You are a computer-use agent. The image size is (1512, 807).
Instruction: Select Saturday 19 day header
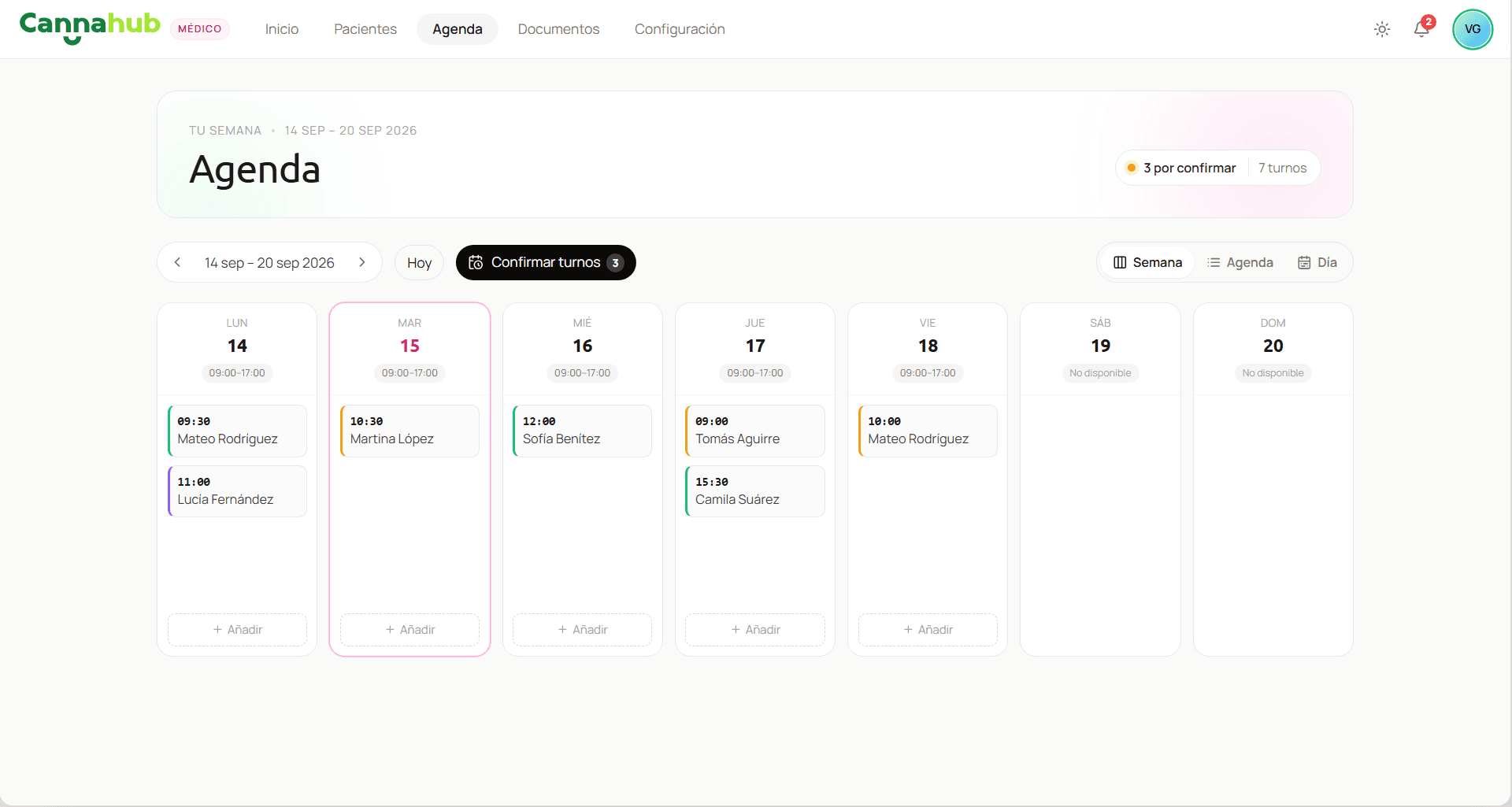(x=1100, y=349)
